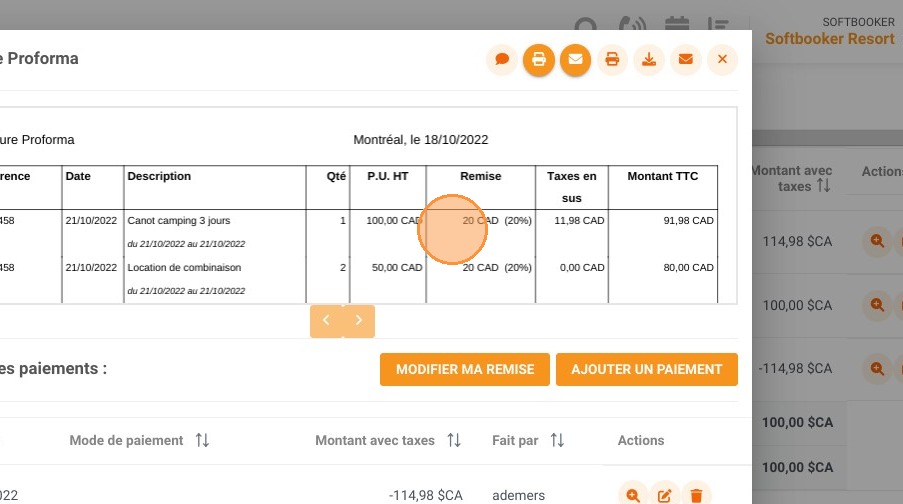This screenshot has width=903, height=504.
Task: Click the solid orange print button
Action: point(538,59)
